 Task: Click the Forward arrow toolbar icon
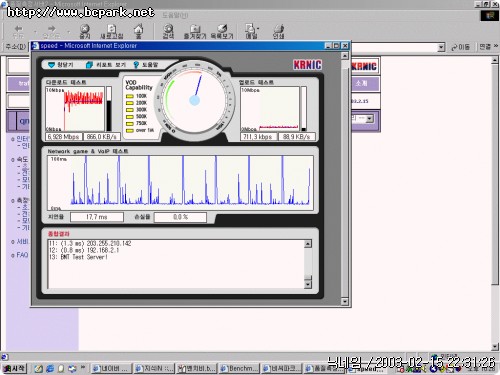pos(51,29)
